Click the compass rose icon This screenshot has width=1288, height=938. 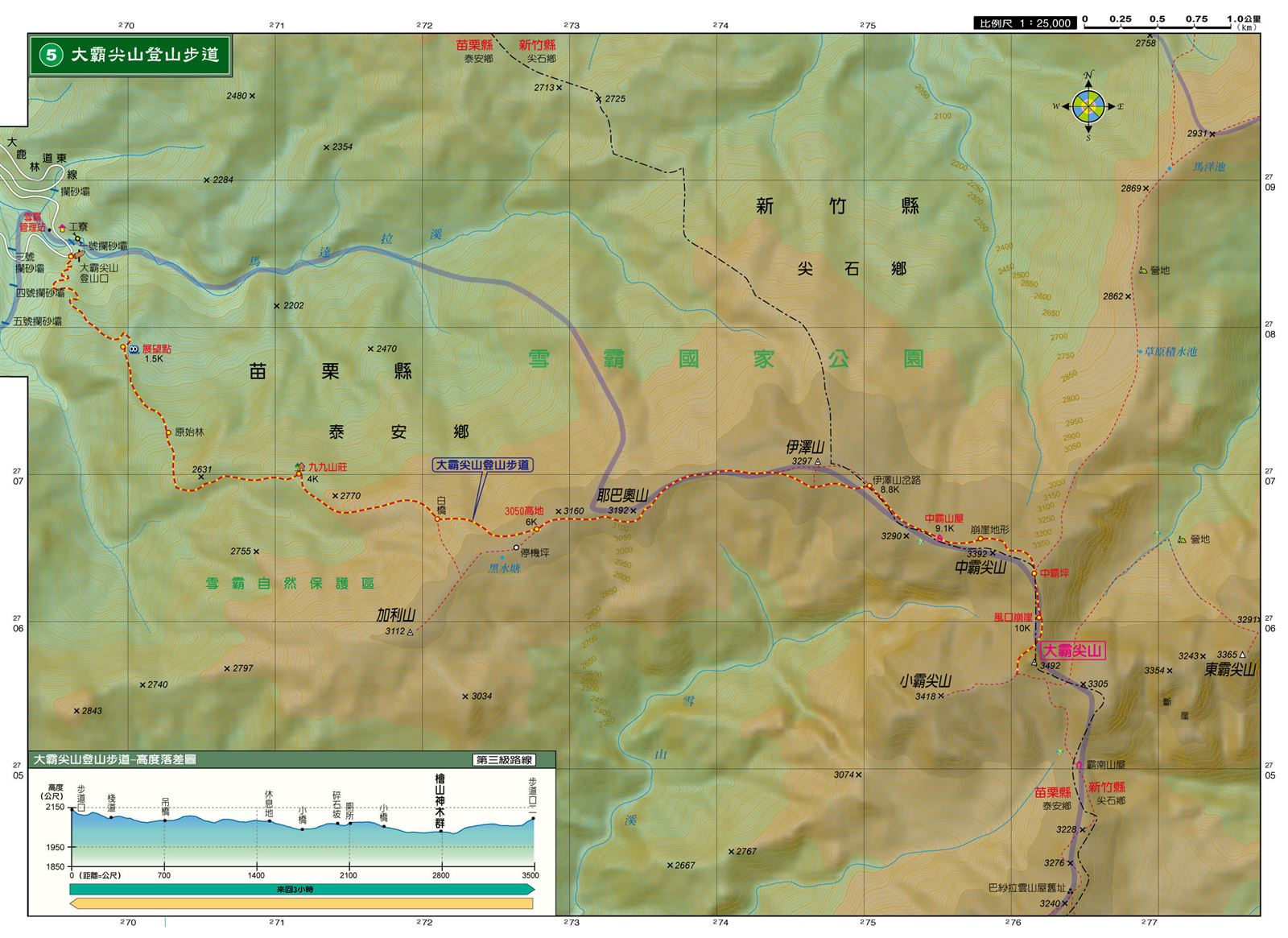pos(1088,105)
